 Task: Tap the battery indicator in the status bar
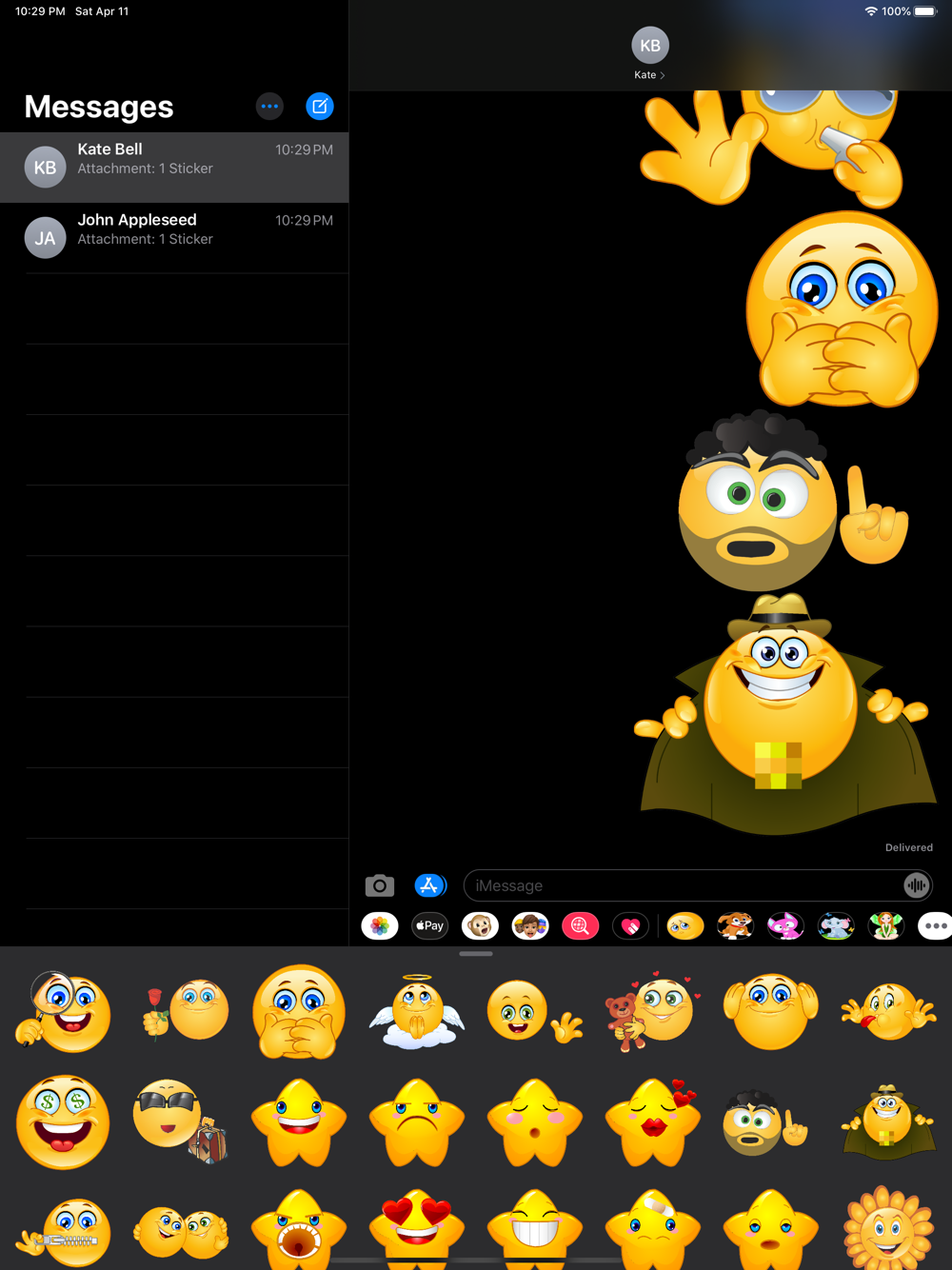pyautogui.click(x=926, y=11)
